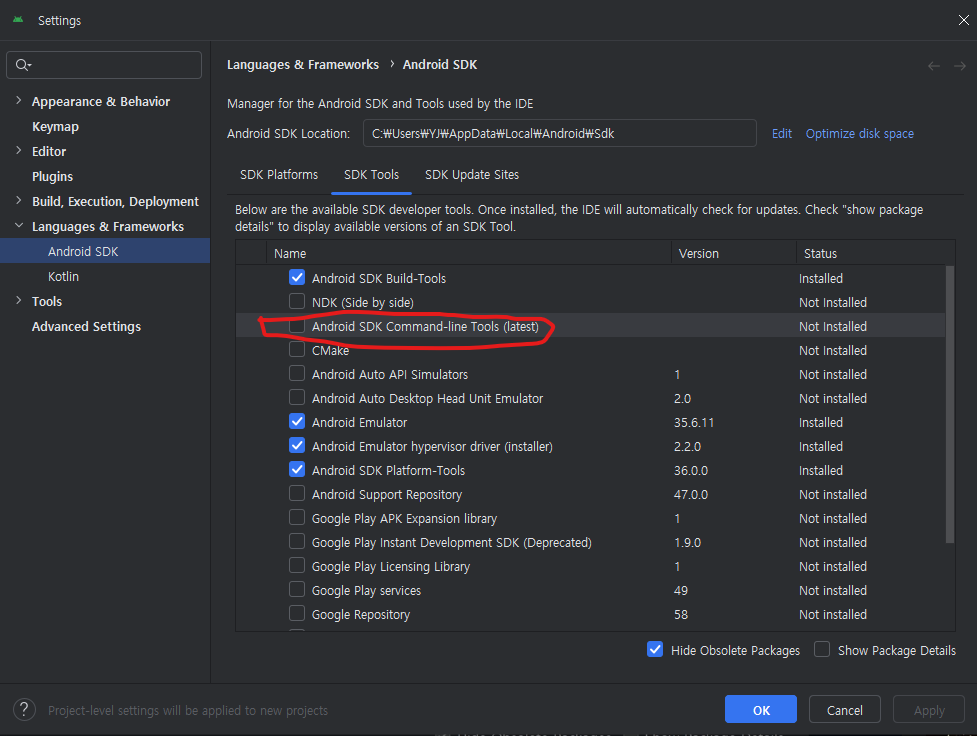Image resolution: width=977 pixels, height=736 pixels.
Task: Click the help question mark icon
Action: point(24,710)
